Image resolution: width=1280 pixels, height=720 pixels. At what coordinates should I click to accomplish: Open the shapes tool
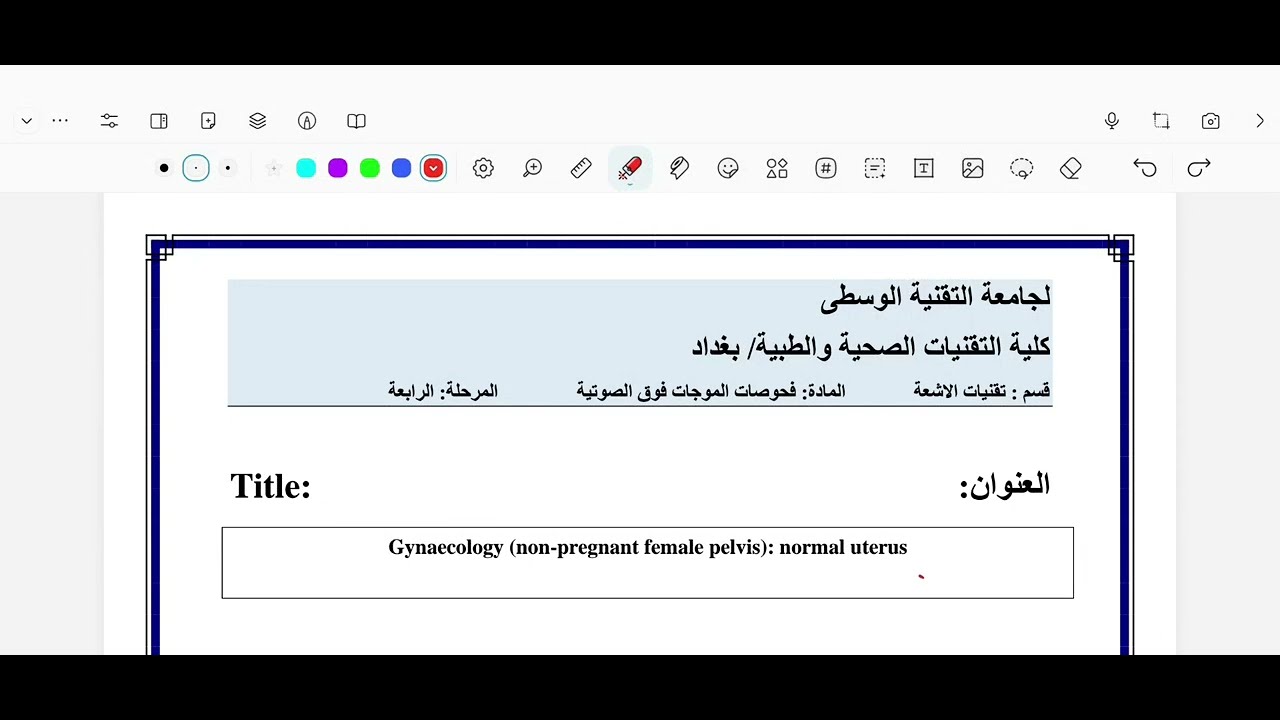(x=777, y=168)
